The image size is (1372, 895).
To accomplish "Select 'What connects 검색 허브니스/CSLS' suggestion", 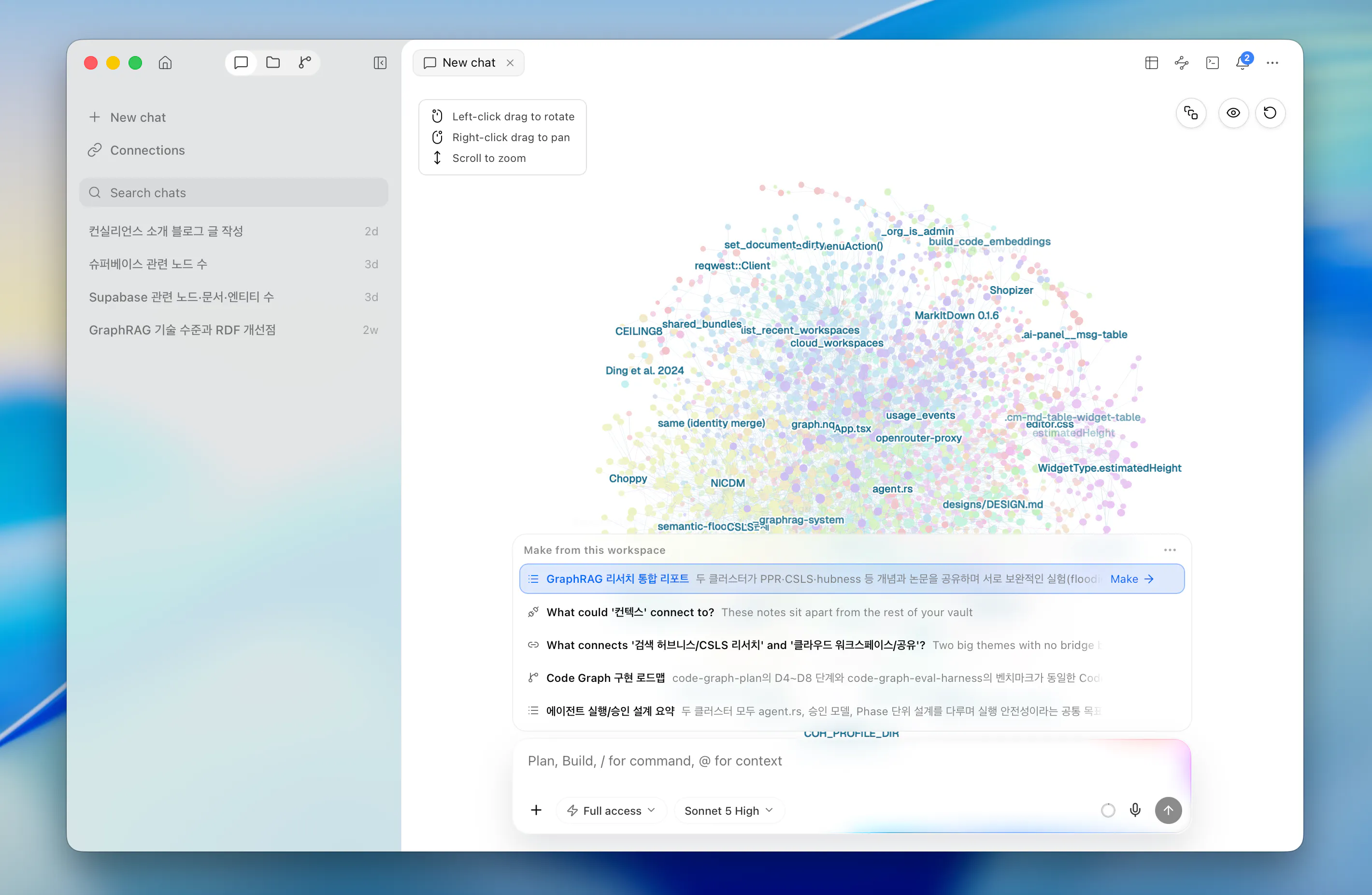I will (x=851, y=645).
